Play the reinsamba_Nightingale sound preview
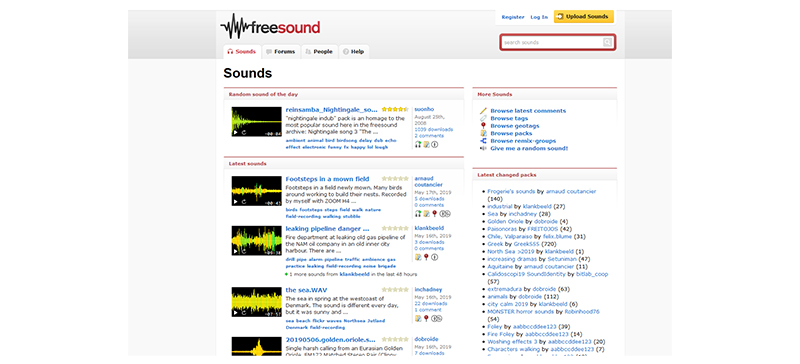Screen dimensions: 800x364 click(x=236, y=132)
